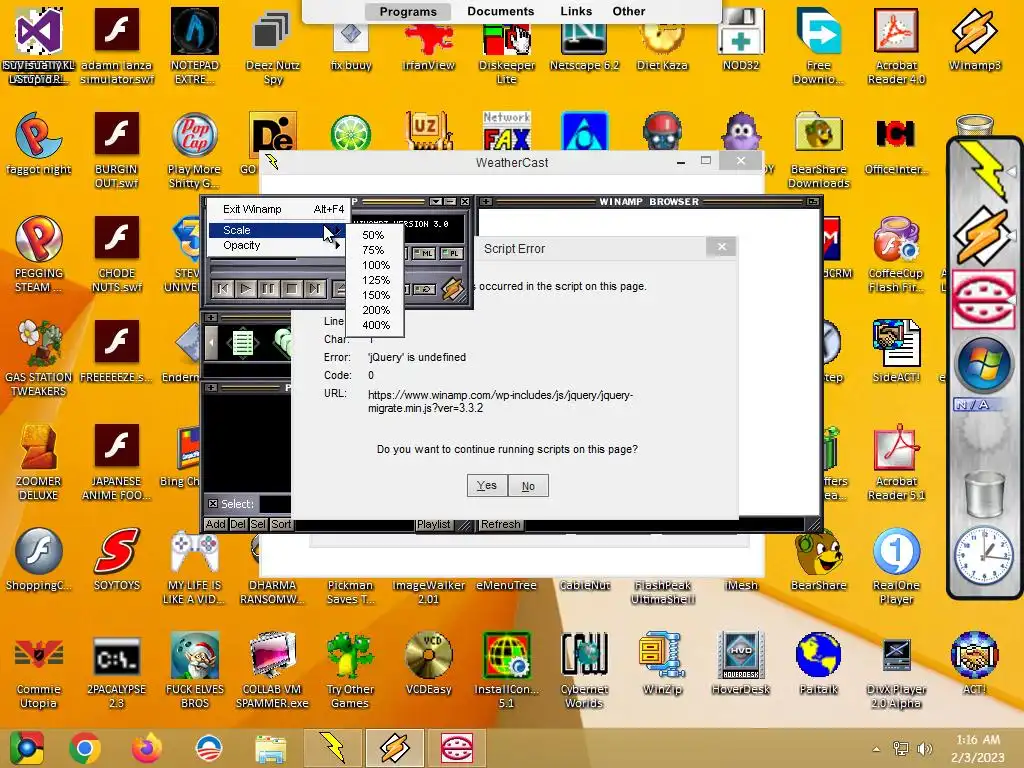Click Windows orb in right sidebar dock
This screenshot has width=1024, height=768.
coord(984,364)
